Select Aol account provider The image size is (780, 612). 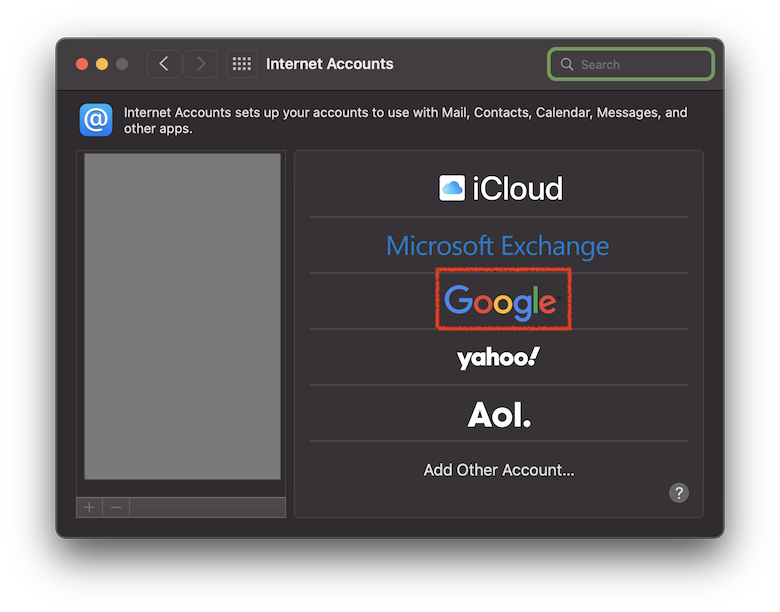tap(499, 414)
